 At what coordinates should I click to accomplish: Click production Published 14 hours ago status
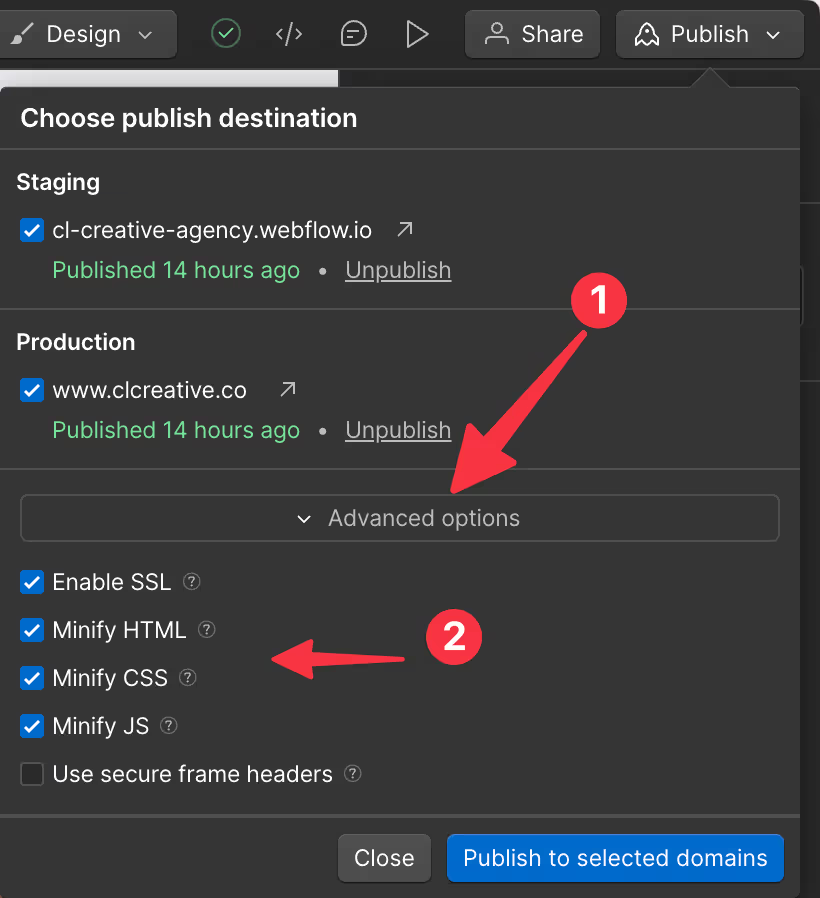176,430
